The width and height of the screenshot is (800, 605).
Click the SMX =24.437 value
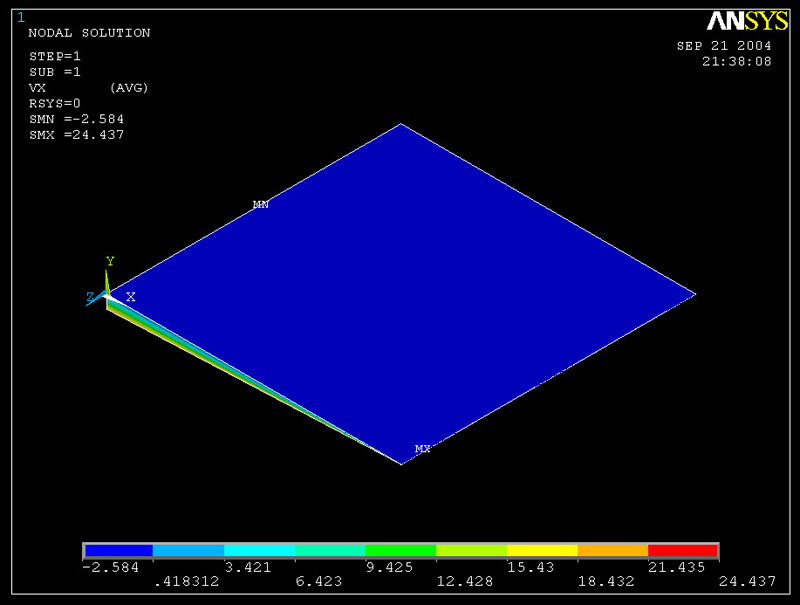[x=77, y=135]
